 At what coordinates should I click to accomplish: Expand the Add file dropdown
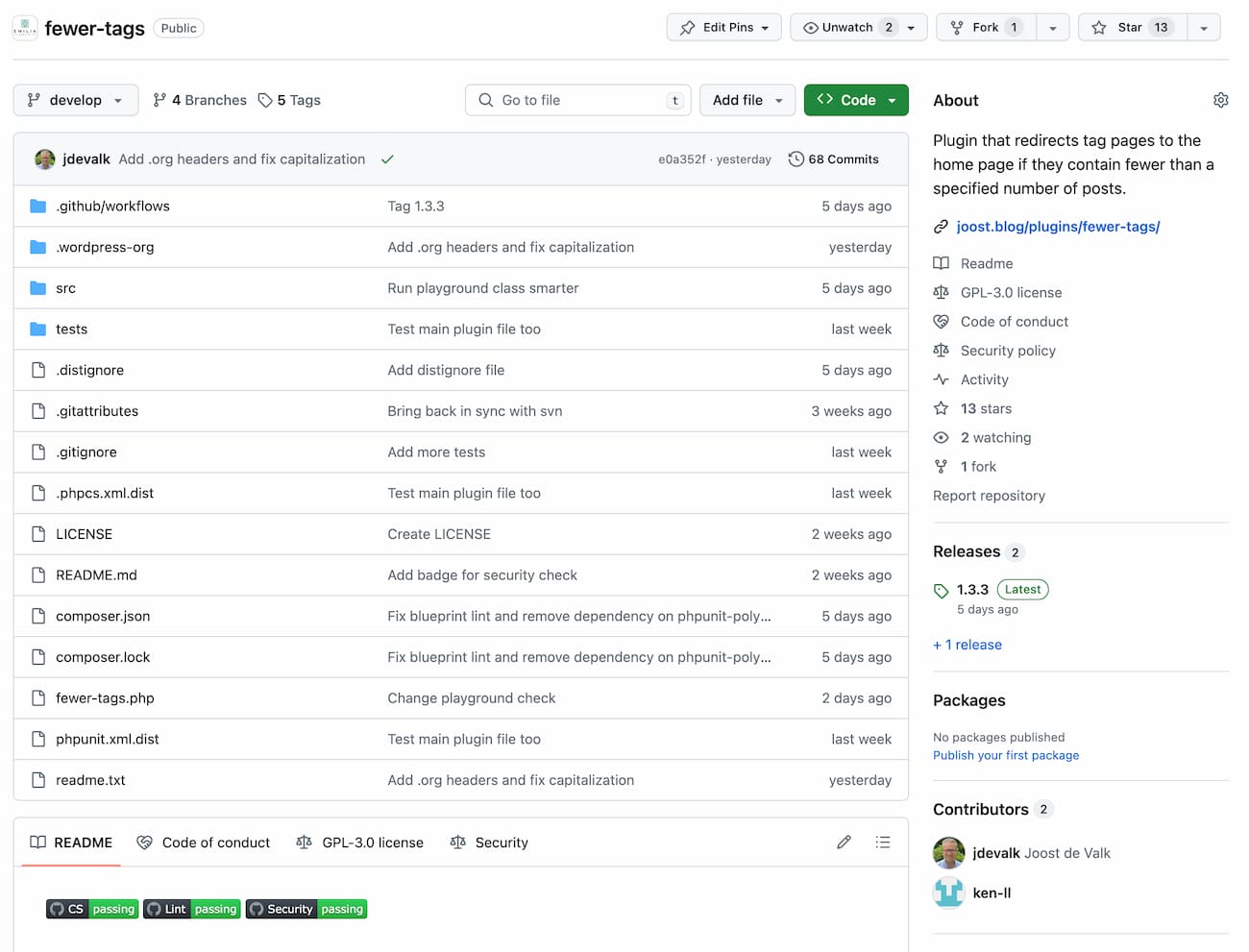747,99
